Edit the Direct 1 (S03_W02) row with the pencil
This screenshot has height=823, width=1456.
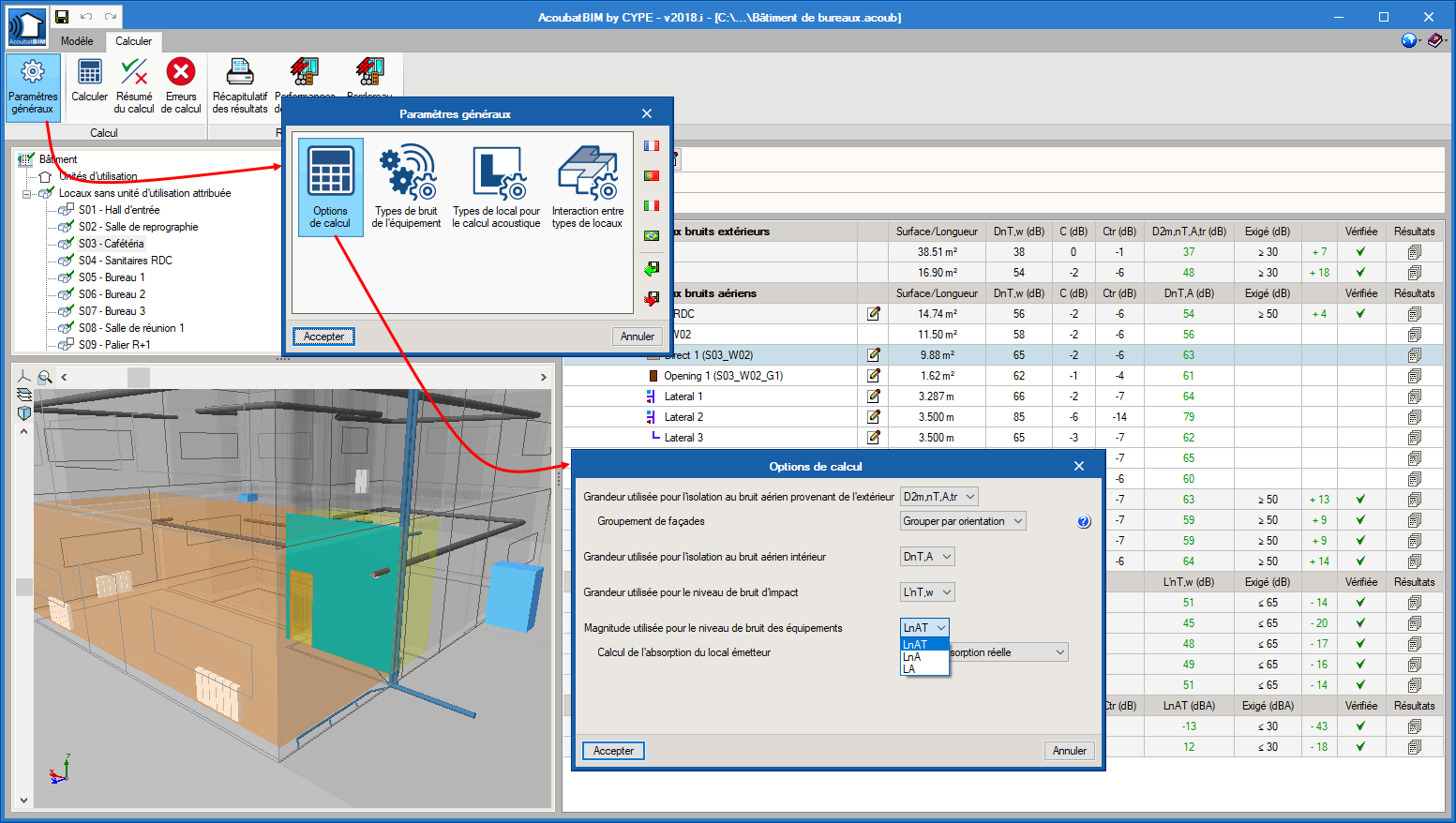(x=874, y=355)
